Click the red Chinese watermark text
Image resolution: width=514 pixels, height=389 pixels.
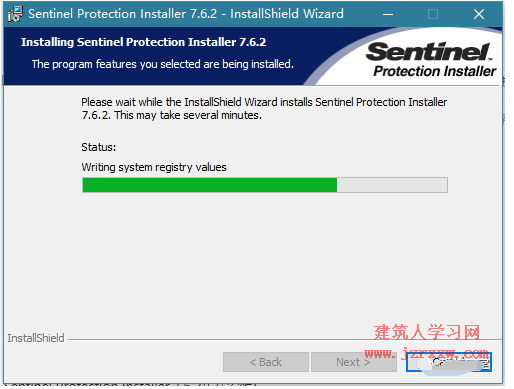point(427,332)
